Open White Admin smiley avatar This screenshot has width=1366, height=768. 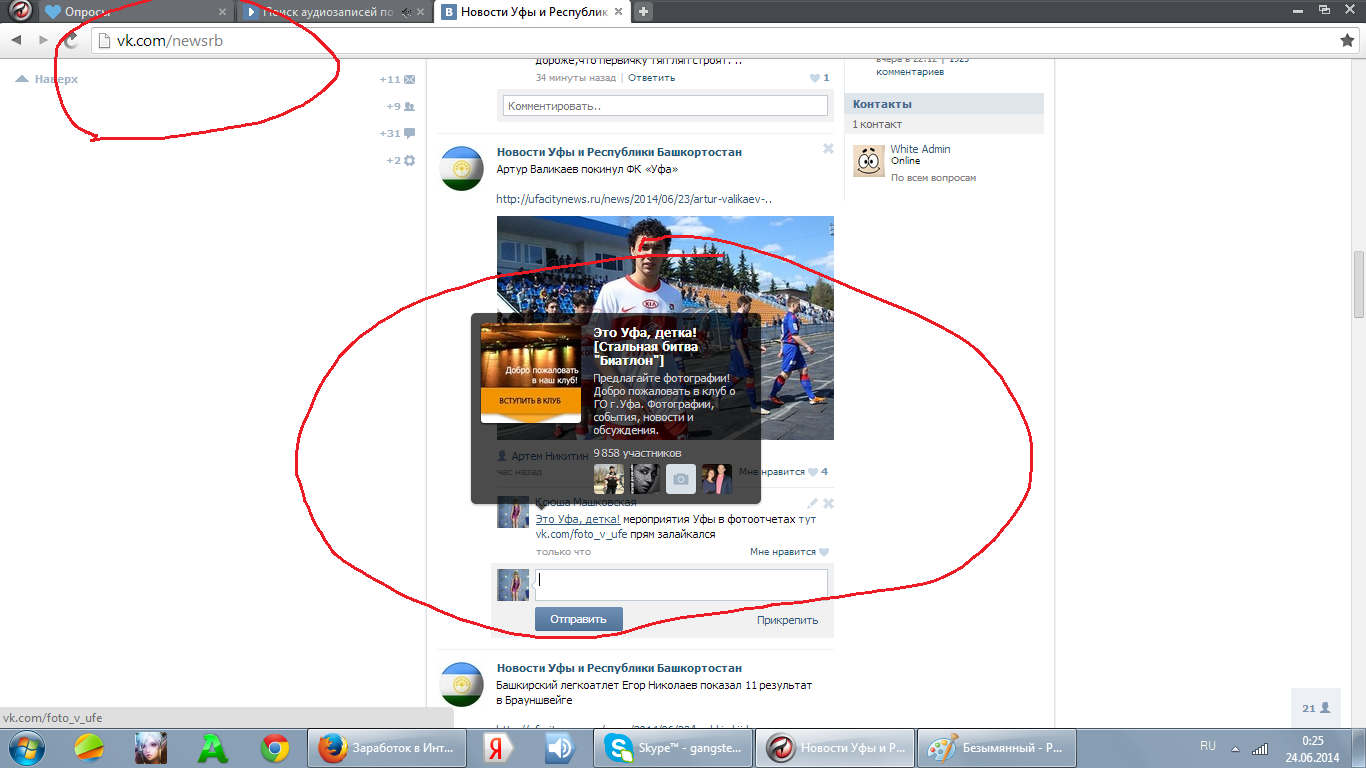[x=869, y=161]
